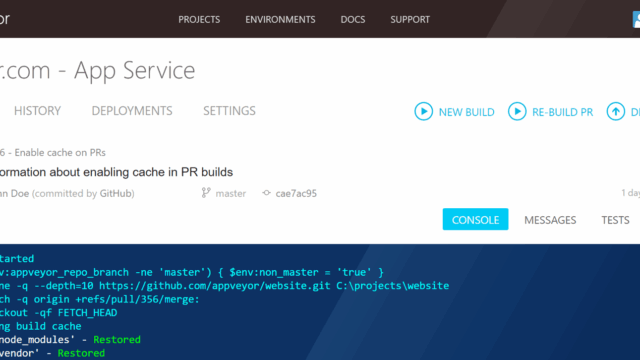Click the NEW BUILD play icon
Screen dimensions: 640x360
[x=423, y=111]
